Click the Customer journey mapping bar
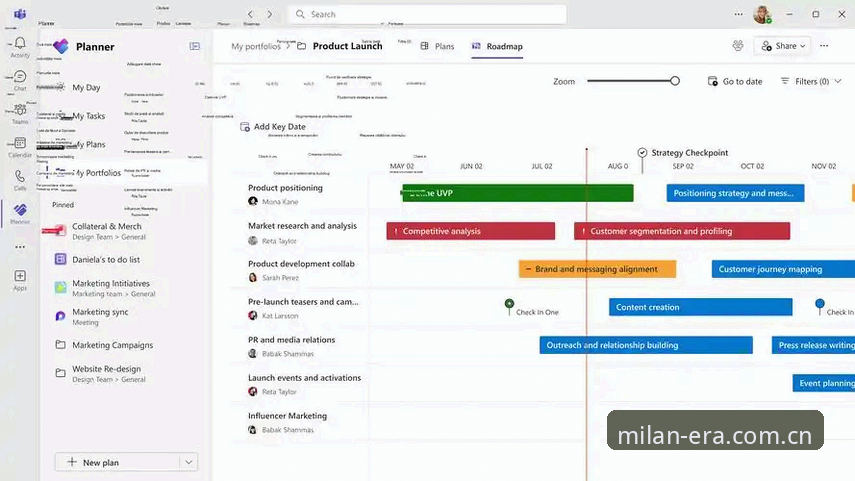Screen dimensions: 855x481 783,269
